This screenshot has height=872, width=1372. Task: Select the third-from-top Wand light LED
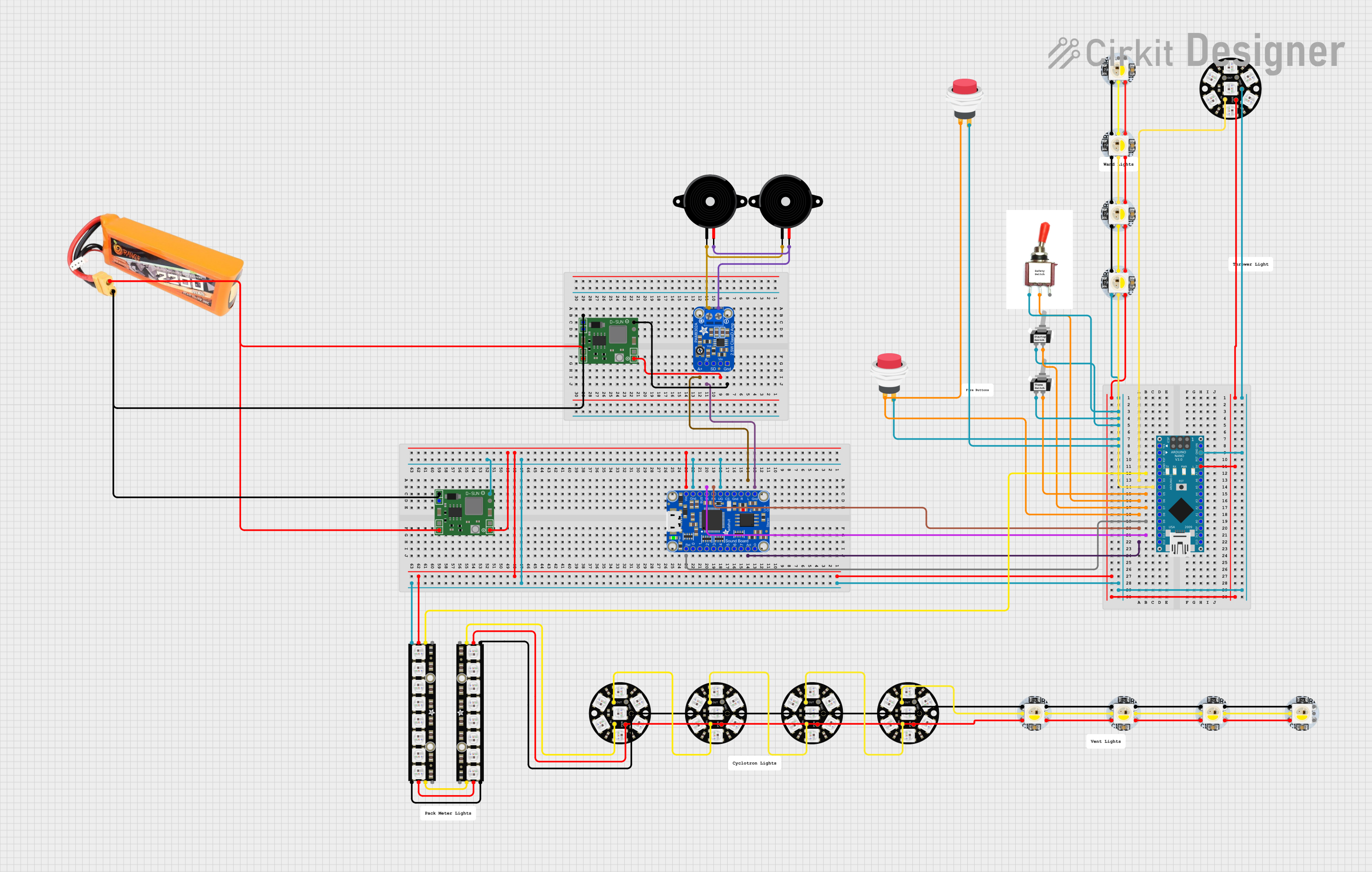1118,214
